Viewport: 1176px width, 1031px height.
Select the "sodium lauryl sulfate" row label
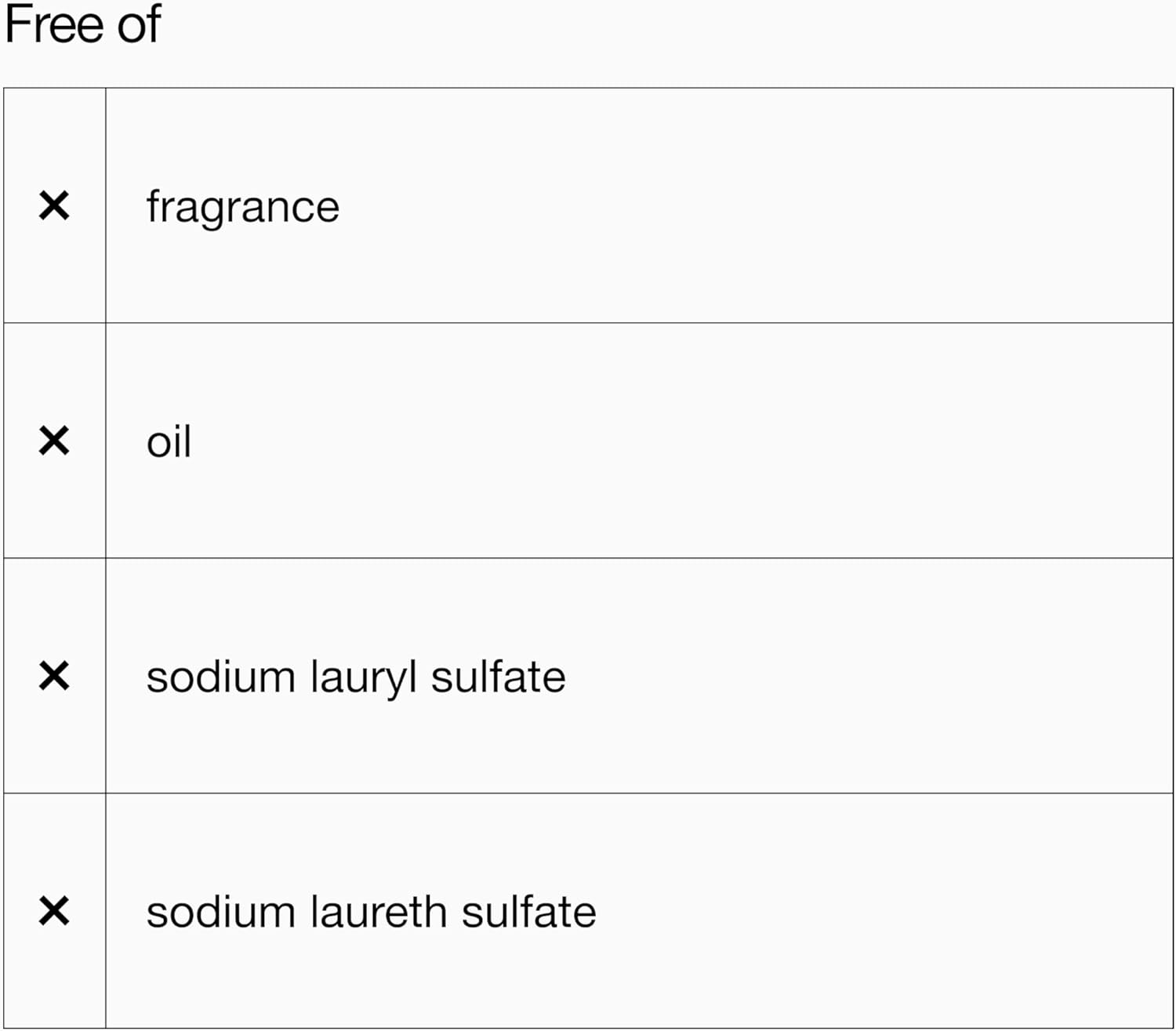355,677
